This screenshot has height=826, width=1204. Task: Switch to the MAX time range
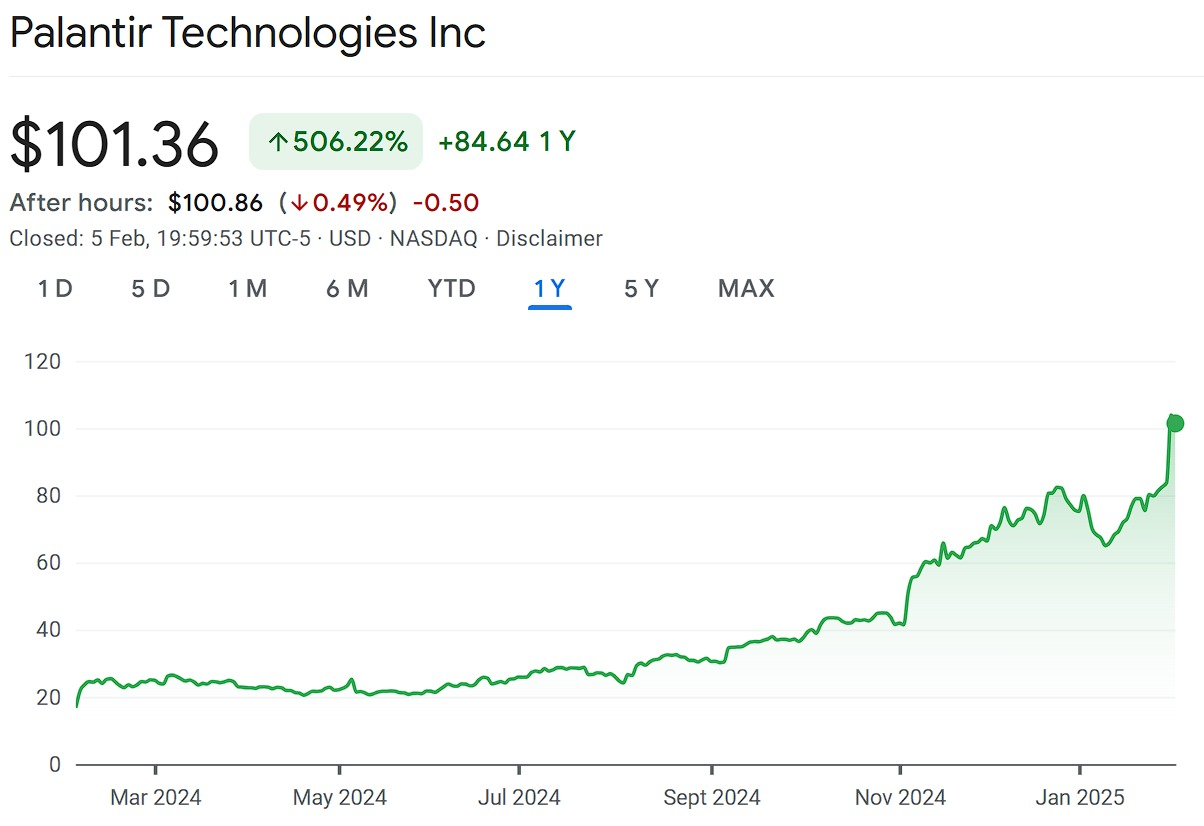(745, 288)
